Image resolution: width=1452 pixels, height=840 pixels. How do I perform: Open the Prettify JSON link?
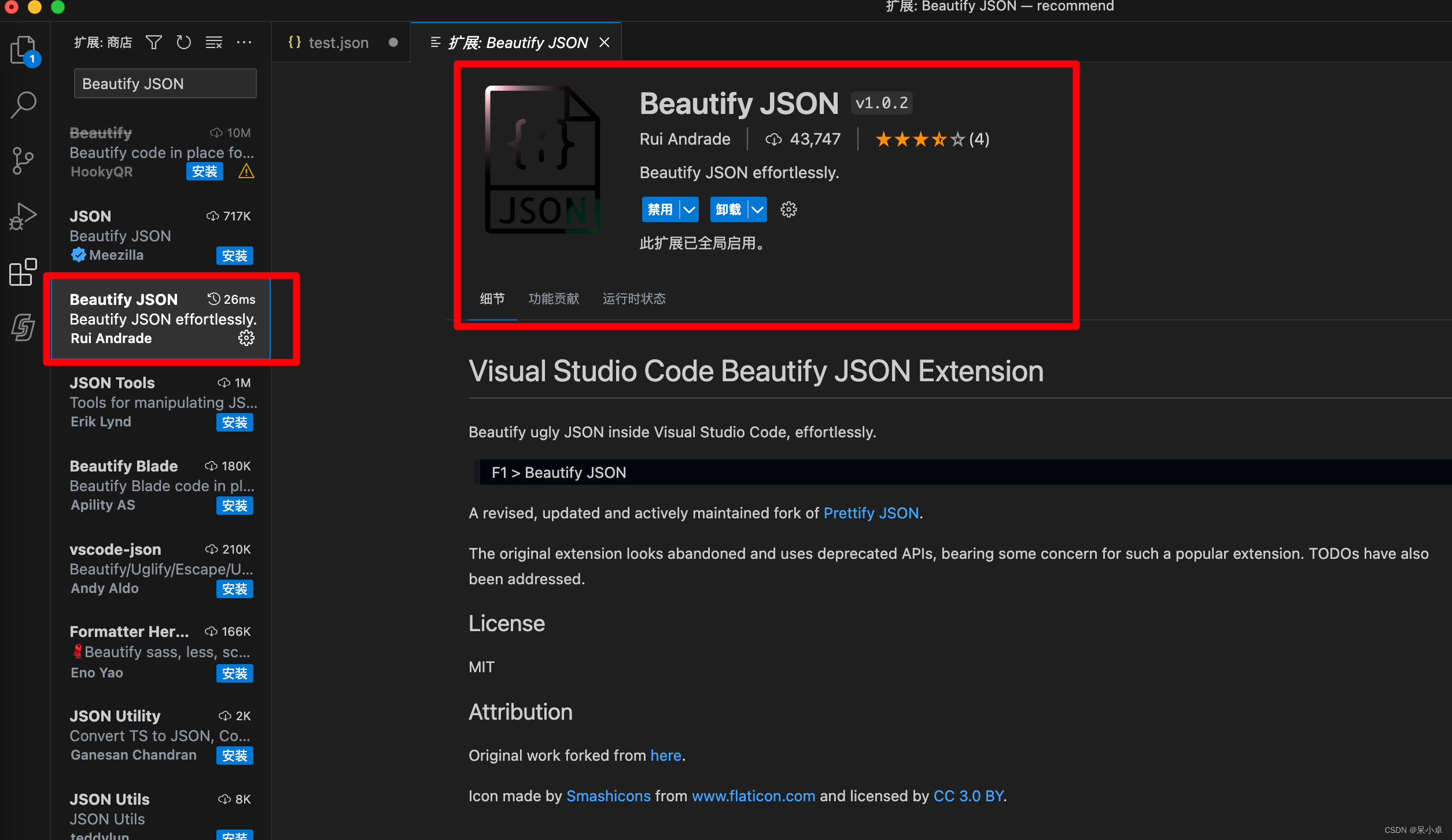click(x=871, y=513)
